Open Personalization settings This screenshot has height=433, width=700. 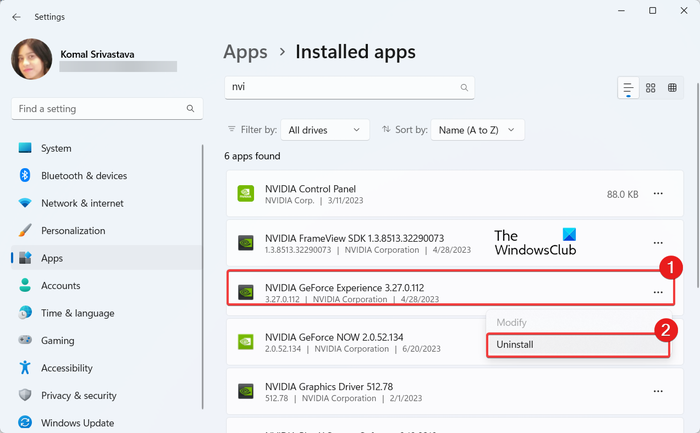click(73, 230)
